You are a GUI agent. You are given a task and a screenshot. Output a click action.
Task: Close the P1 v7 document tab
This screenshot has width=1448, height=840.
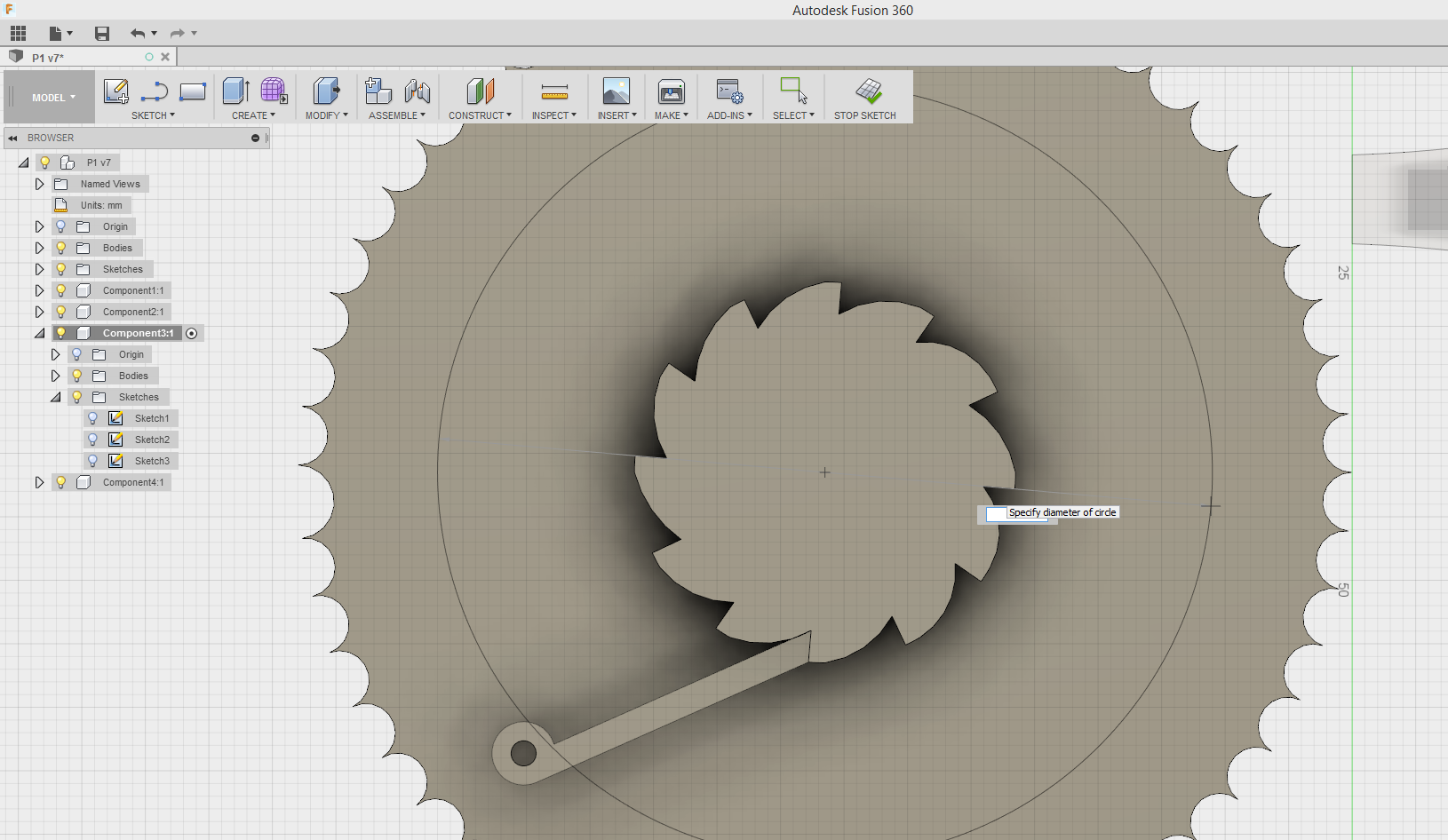[x=165, y=57]
